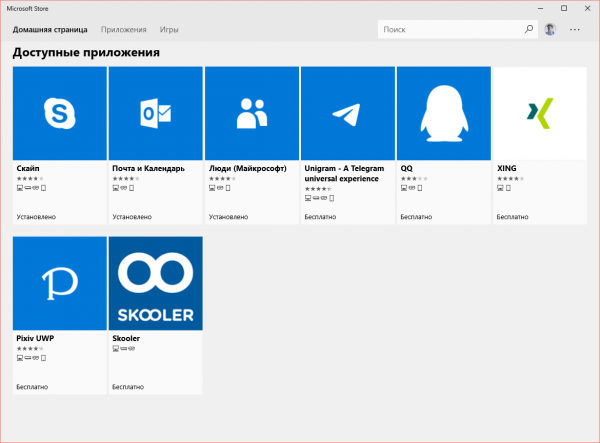Open the user account avatar
Screen dimensions: 600x443
[x=551, y=30]
